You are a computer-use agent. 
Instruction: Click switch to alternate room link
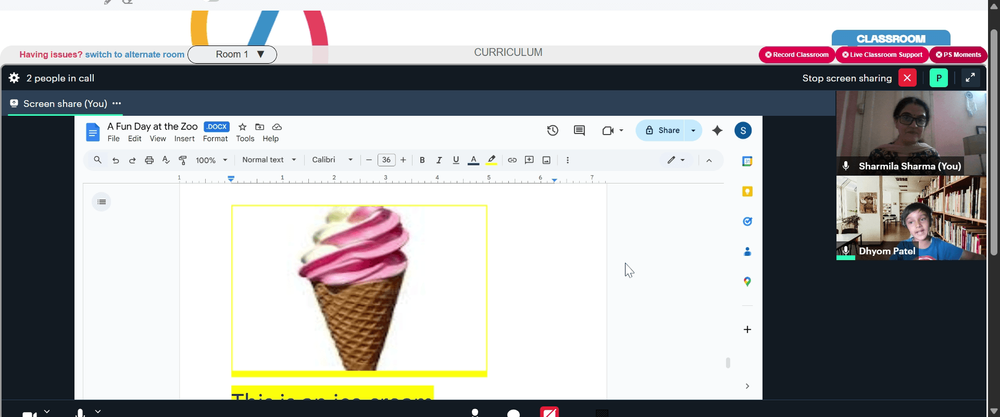coord(135,55)
